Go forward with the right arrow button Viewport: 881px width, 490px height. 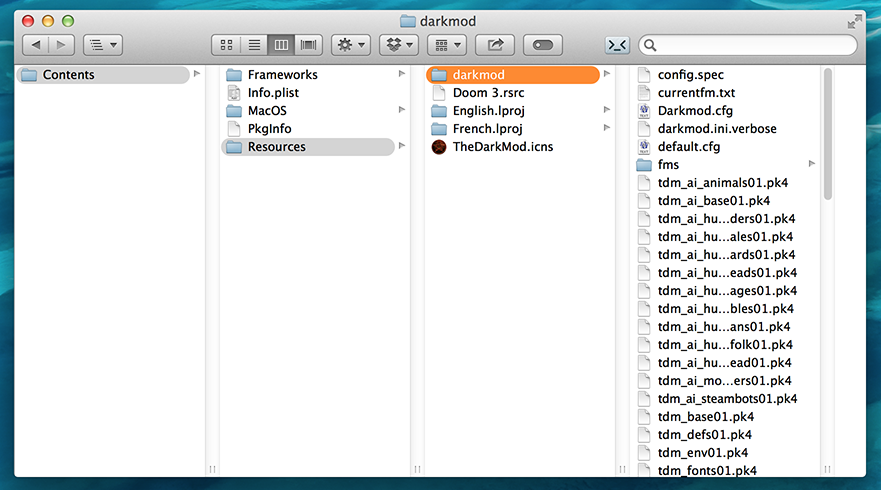coord(61,45)
